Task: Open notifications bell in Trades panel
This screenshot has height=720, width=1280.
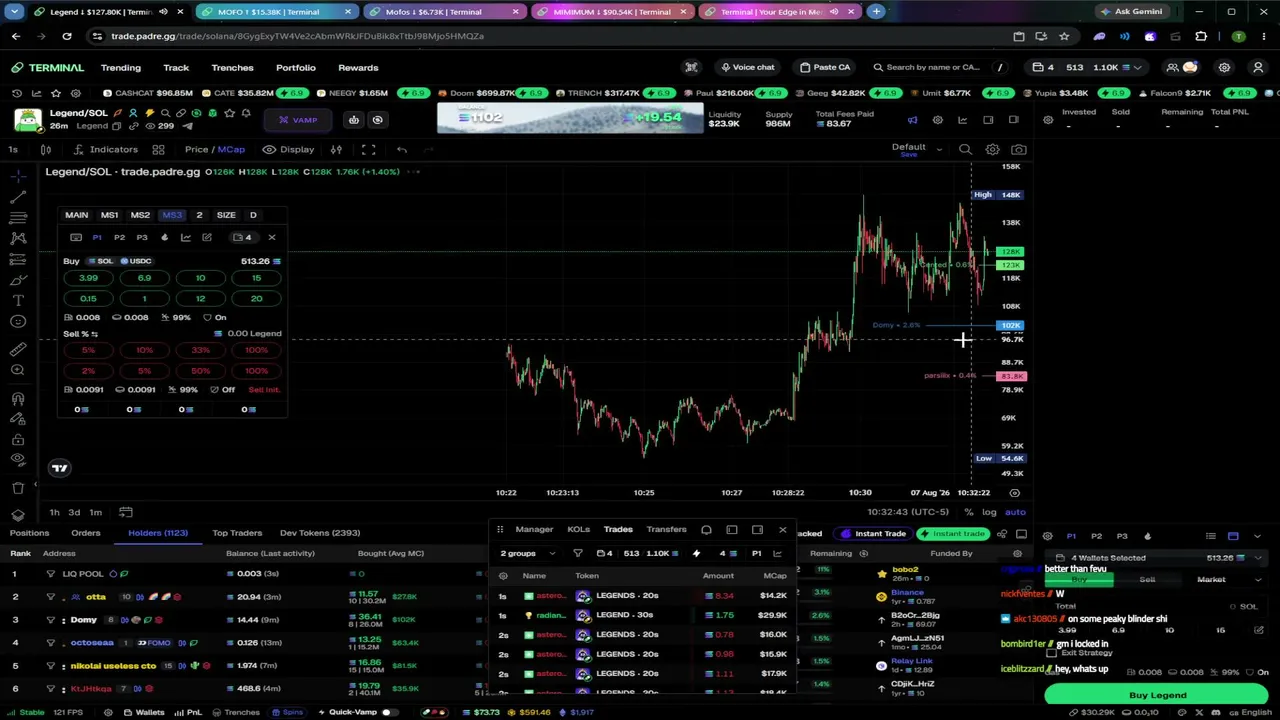Action: pos(706,530)
